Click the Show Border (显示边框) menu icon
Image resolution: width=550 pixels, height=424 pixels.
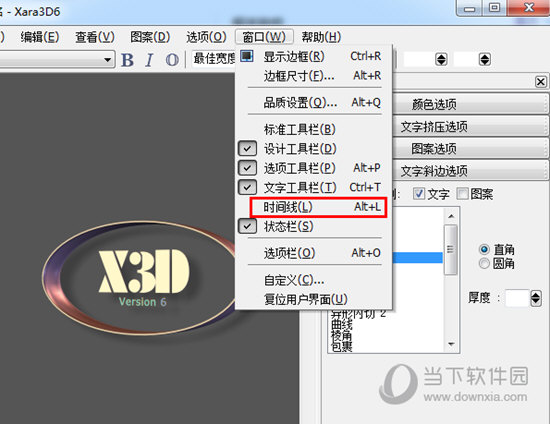[x=247, y=56]
